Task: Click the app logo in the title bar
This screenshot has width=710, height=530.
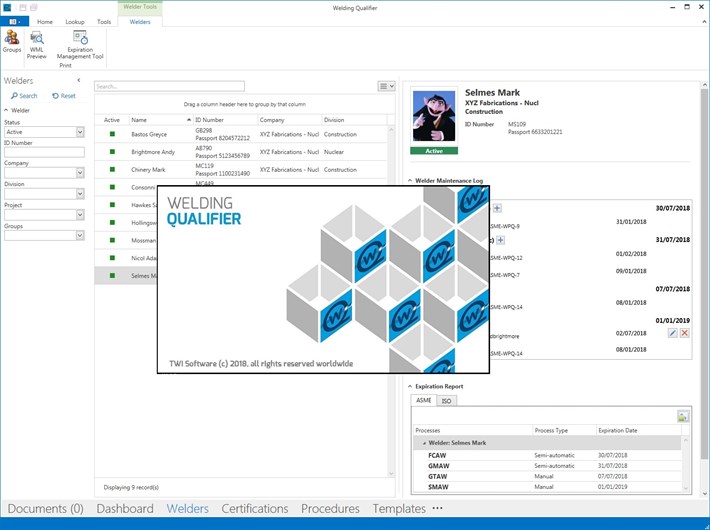Action: point(7,7)
